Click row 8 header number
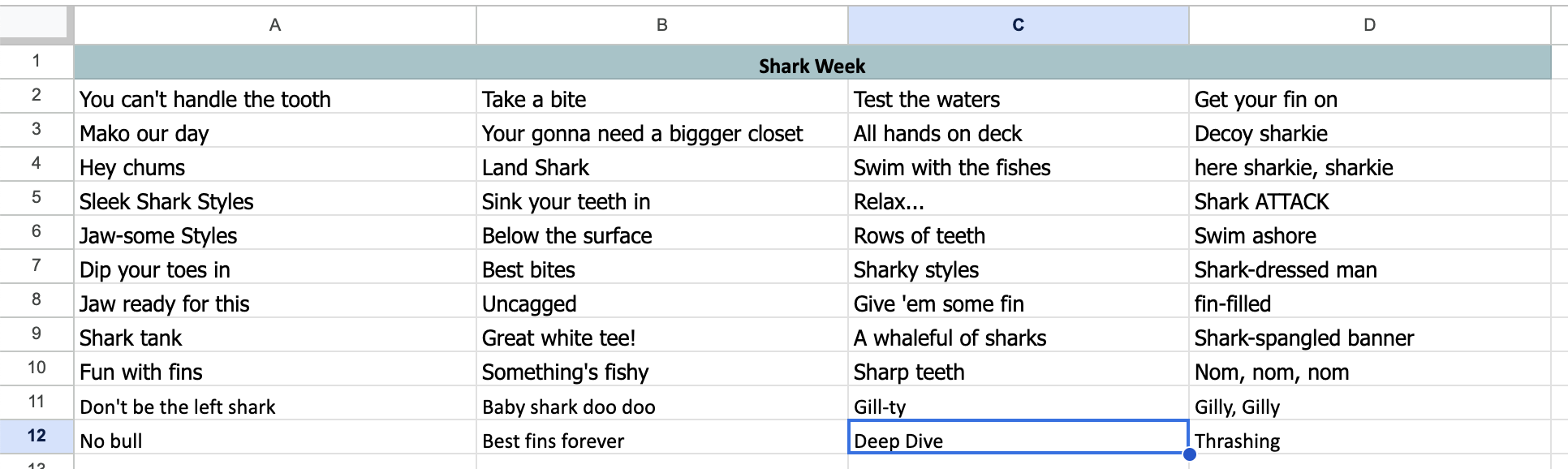 (37, 299)
